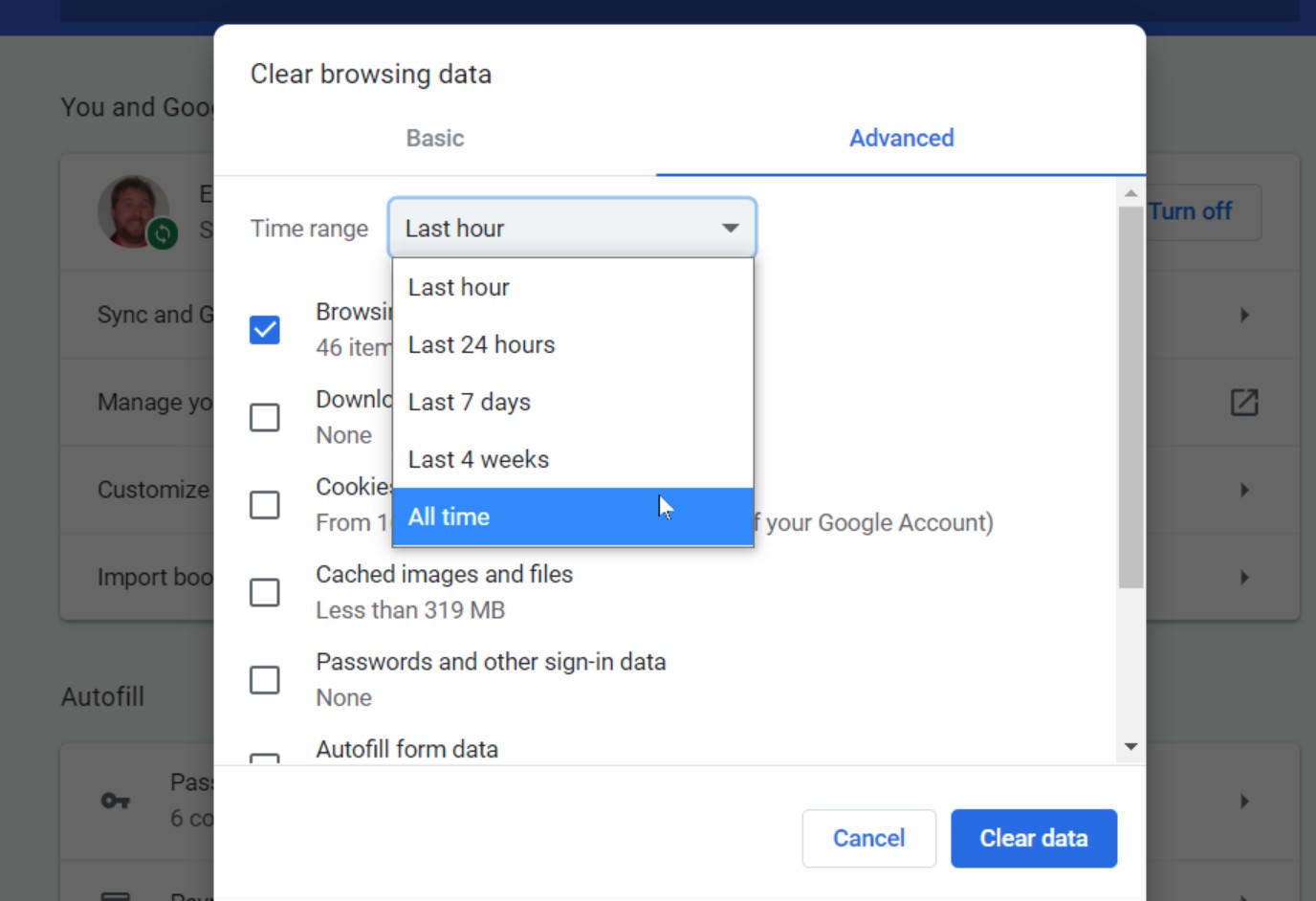Select the Advanced tab
The image size is (1316, 901).
pos(900,138)
